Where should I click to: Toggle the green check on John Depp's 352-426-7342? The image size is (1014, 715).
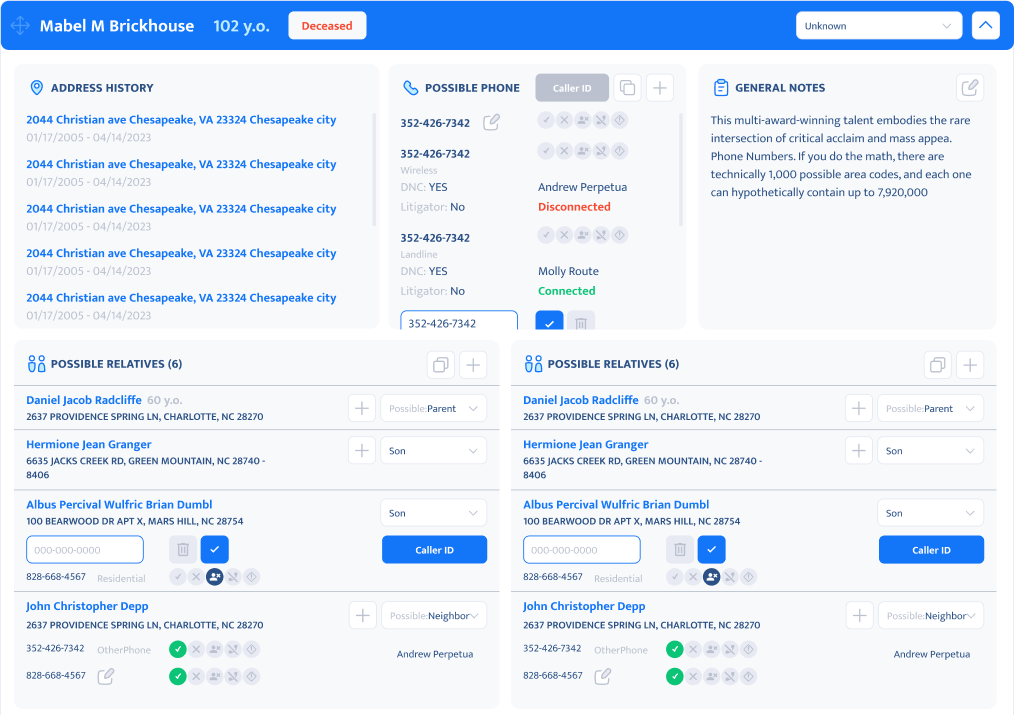pos(177,649)
